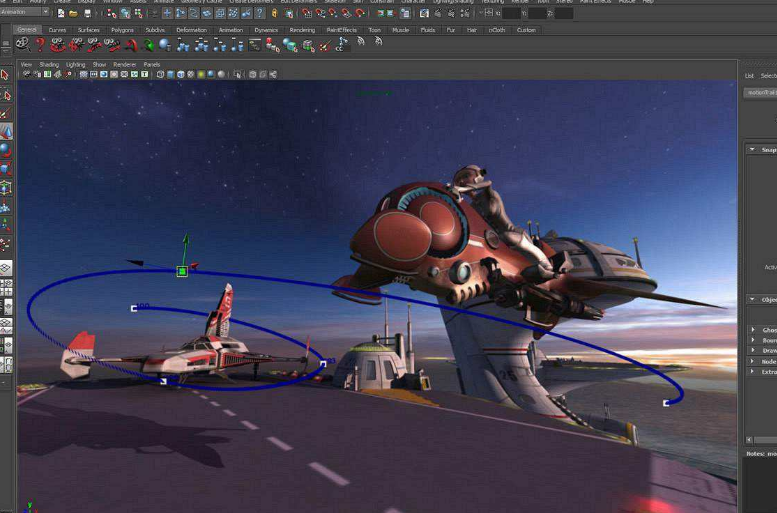Select the Curves shelf tab
This screenshot has width=777, height=513.
pyautogui.click(x=57, y=30)
